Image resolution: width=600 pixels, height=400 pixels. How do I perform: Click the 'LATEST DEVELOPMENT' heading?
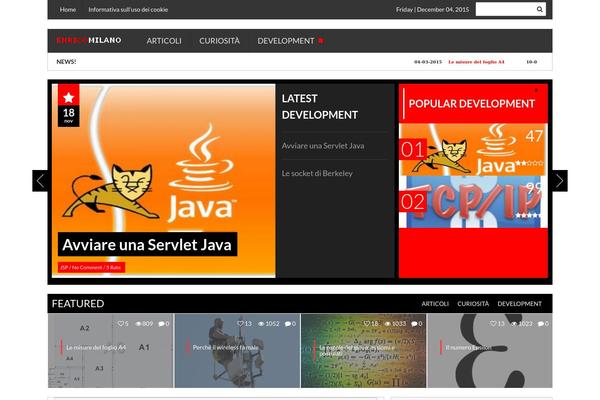pos(320,106)
